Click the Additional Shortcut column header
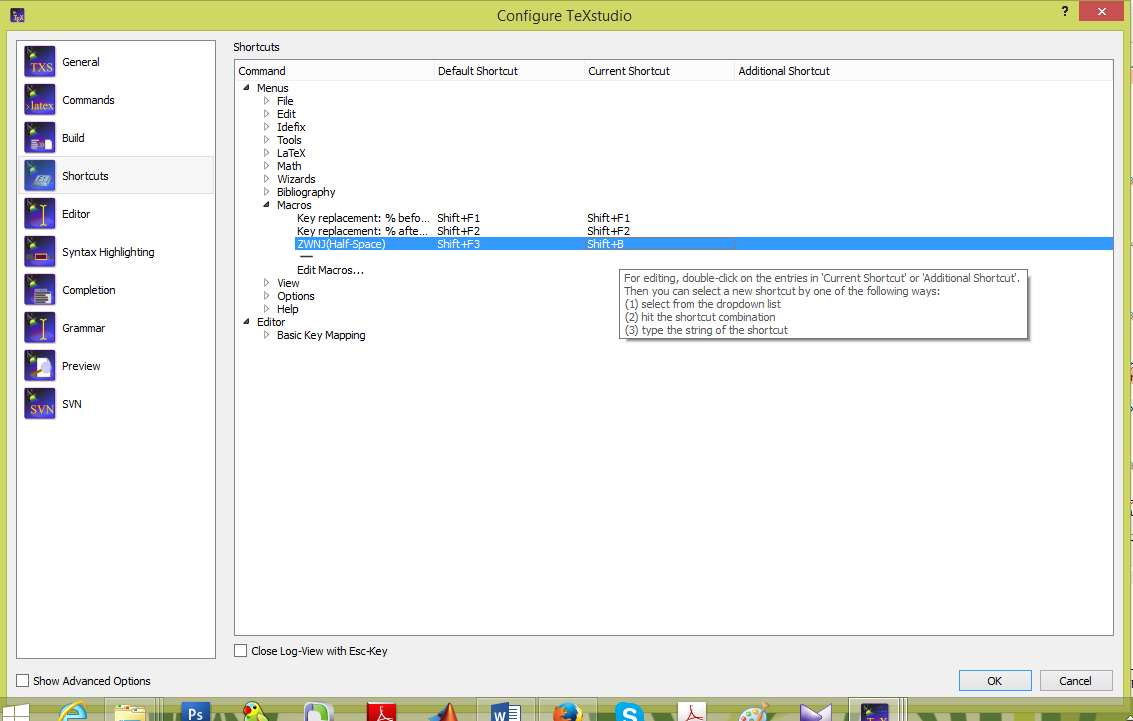Image resolution: width=1133 pixels, height=721 pixels. point(923,71)
